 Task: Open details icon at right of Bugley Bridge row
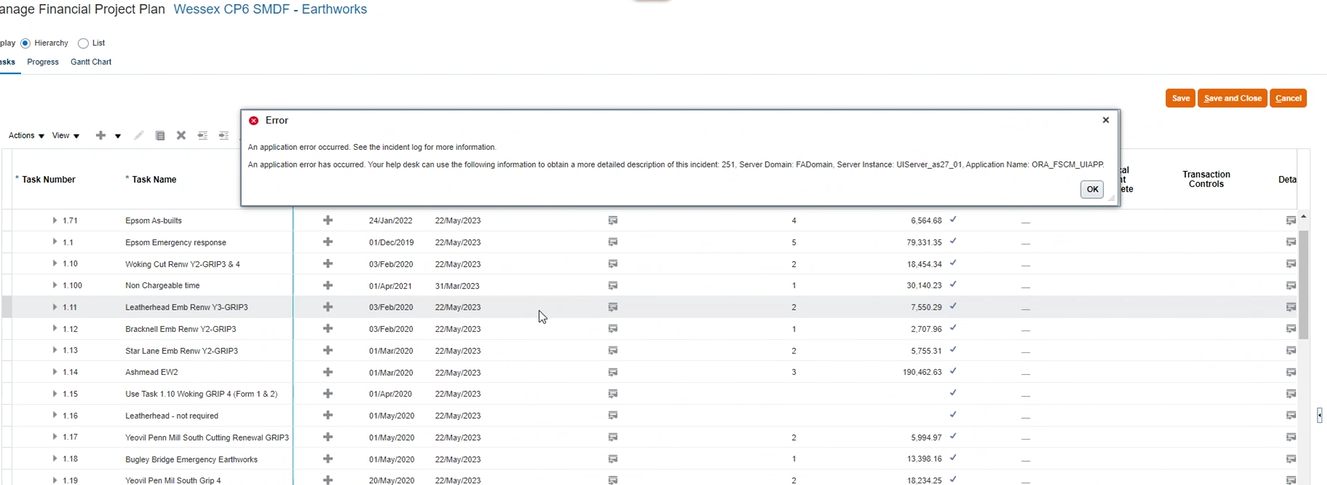tap(1291, 459)
